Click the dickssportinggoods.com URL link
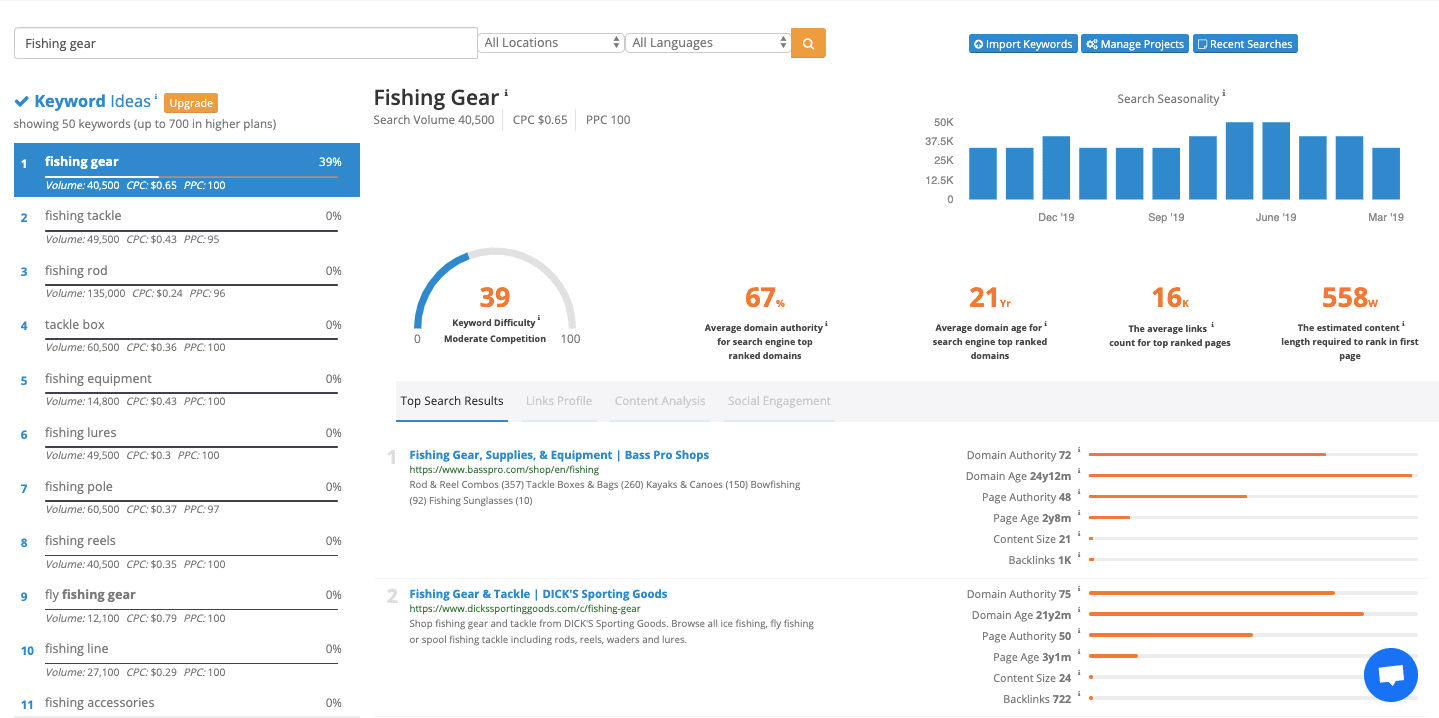Viewport: 1439px width, 718px height. point(525,608)
